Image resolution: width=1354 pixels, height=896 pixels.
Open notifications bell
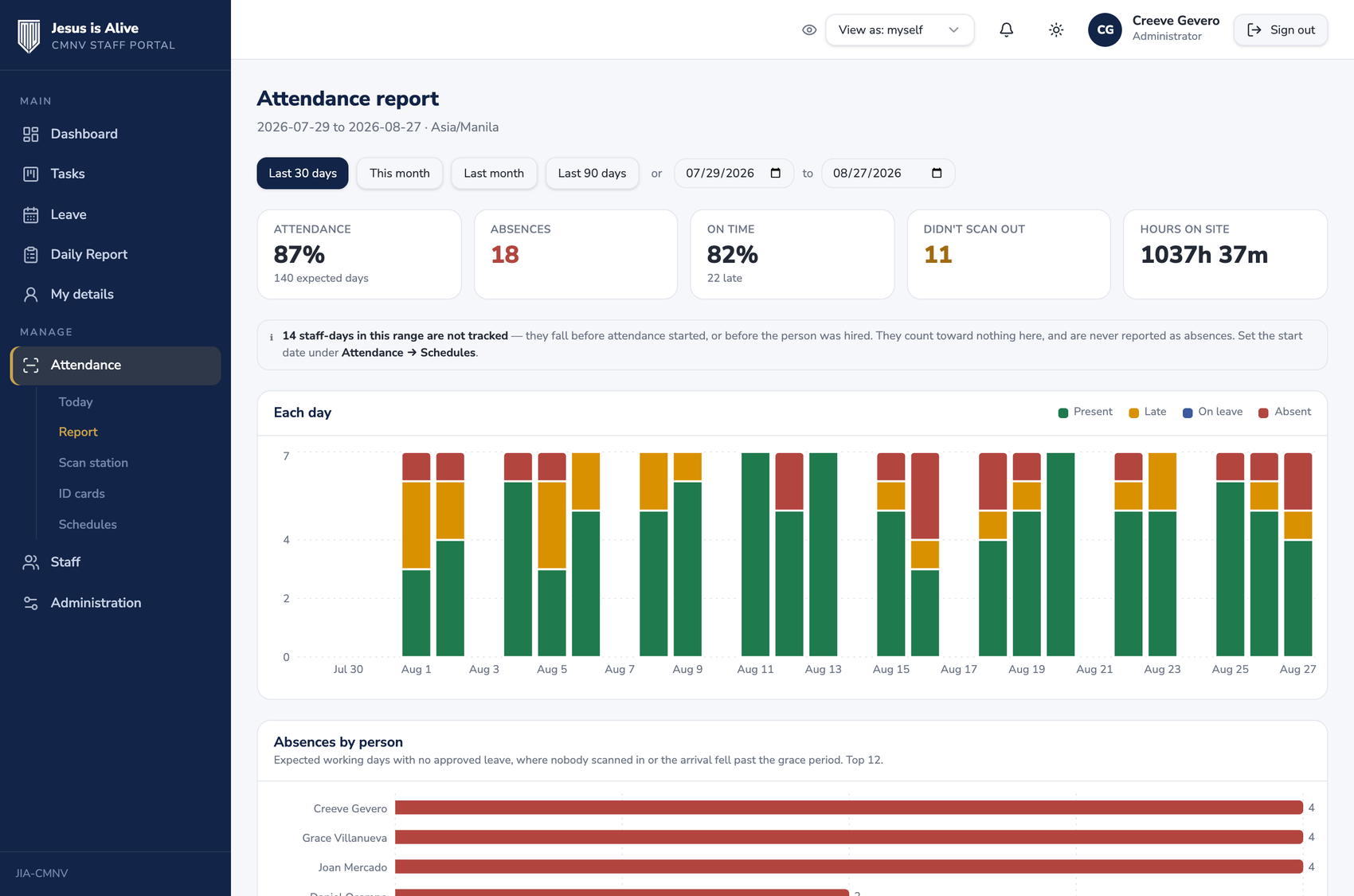[x=1007, y=30]
